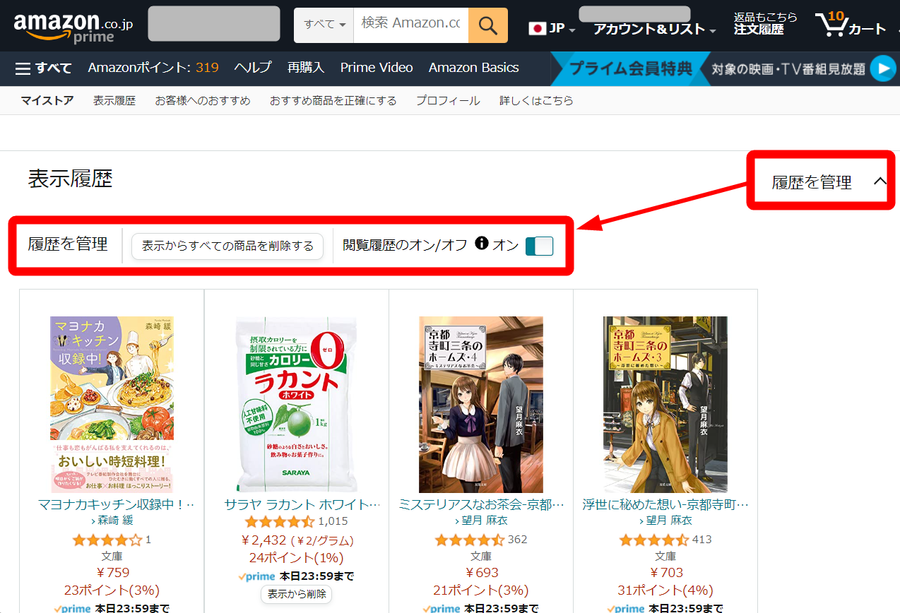
Task: Open the 再購入 nav item
Action: pyautogui.click(x=305, y=68)
